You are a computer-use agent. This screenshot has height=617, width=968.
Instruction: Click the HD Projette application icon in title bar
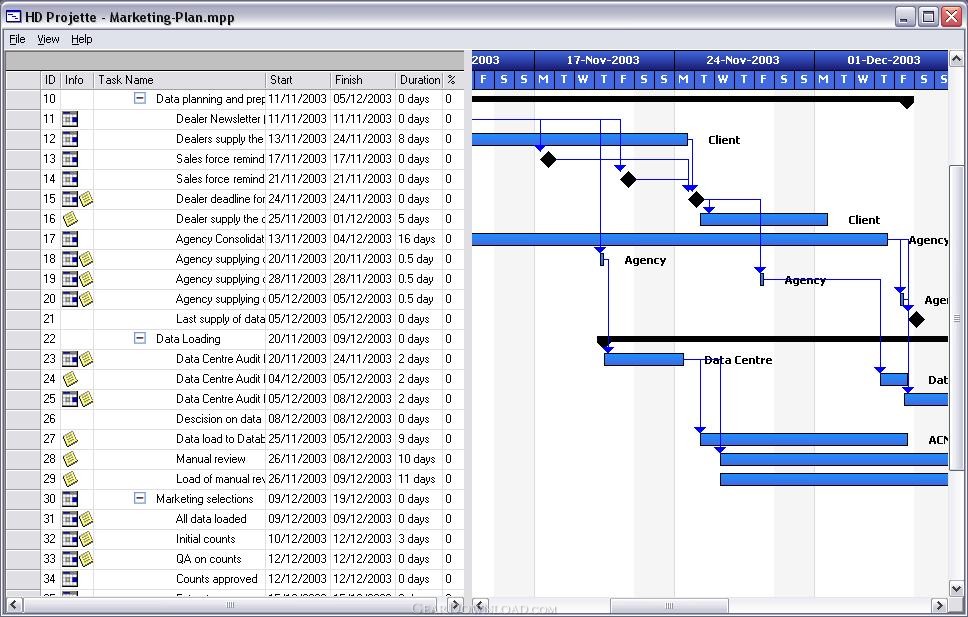point(13,17)
